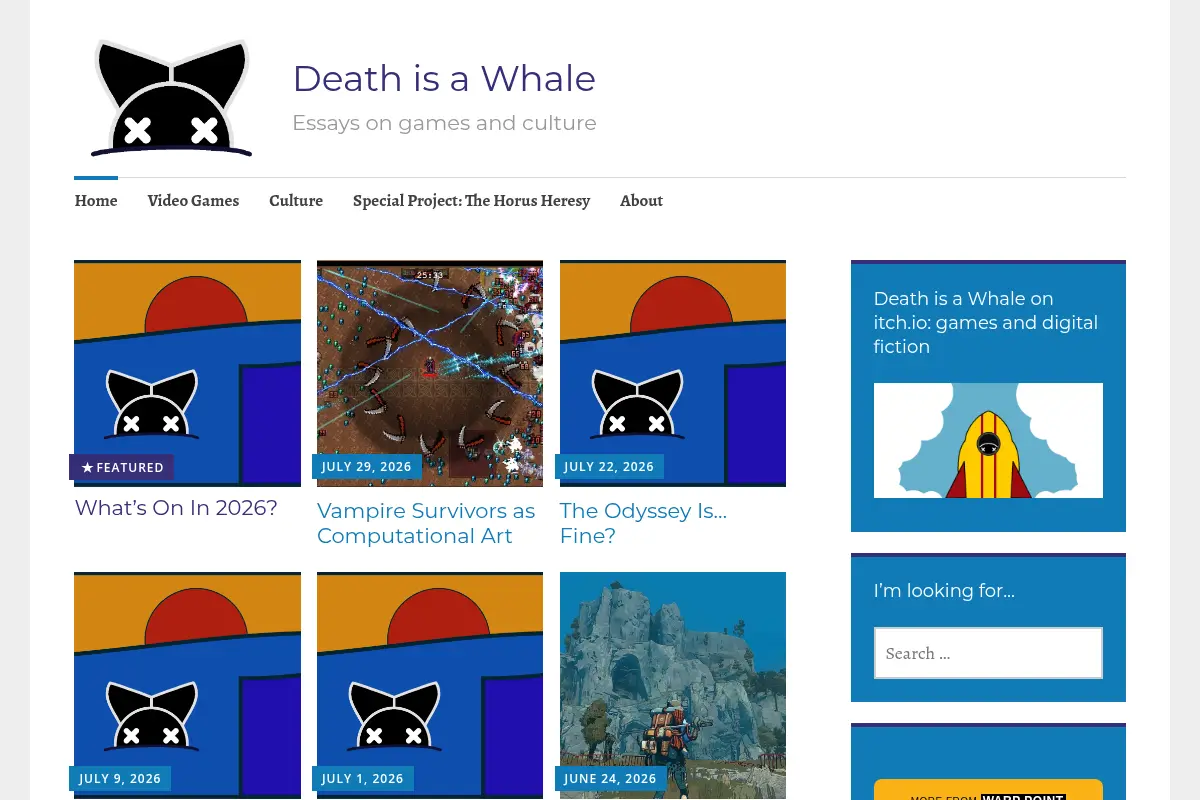Open the Culture menu item
The width and height of the screenshot is (1200, 800).
coord(296,200)
